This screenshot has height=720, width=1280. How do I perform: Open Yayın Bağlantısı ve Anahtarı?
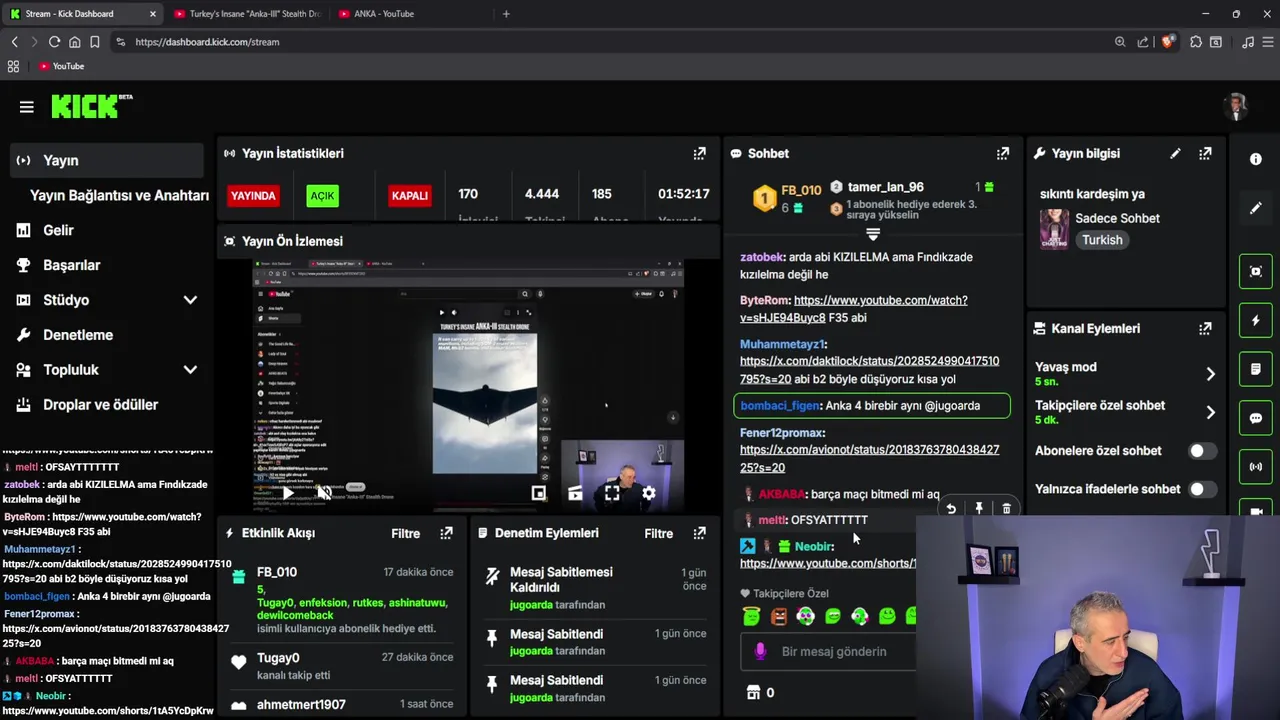[x=119, y=195]
